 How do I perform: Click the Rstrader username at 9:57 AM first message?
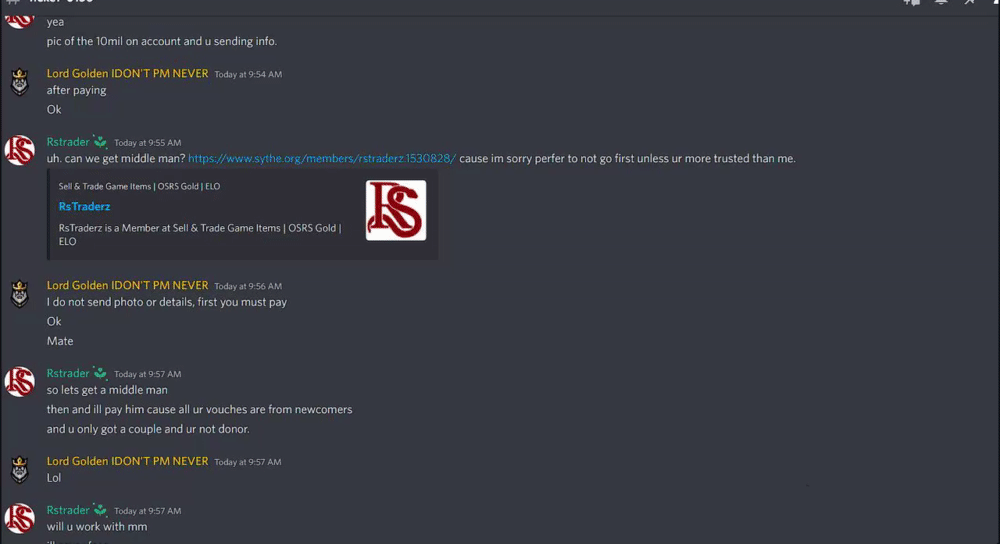tap(68, 373)
